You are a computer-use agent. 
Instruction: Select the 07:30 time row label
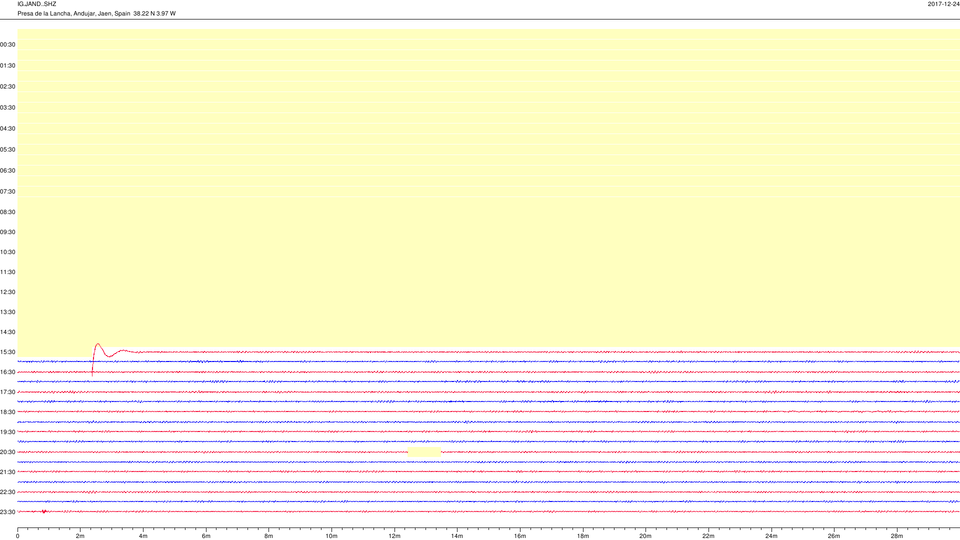tap(8, 191)
